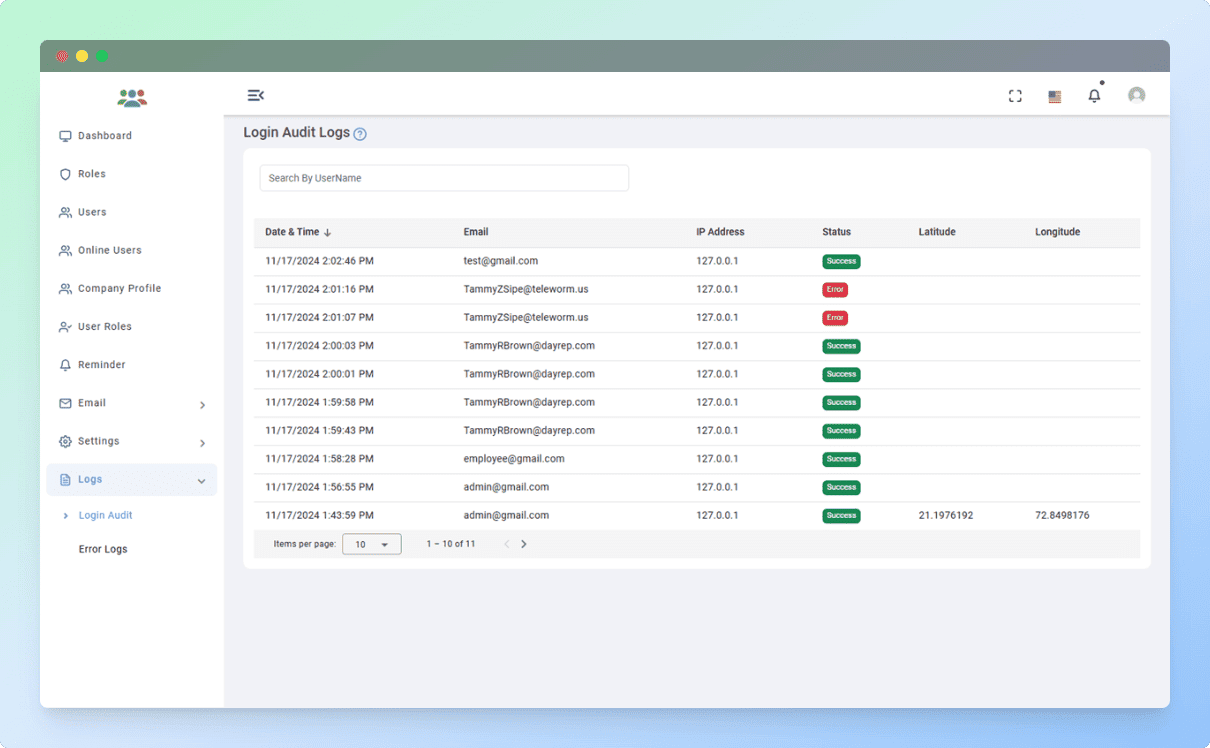Open Error Logs under Logs
The width and height of the screenshot is (1210, 748).
pyautogui.click(x=103, y=549)
